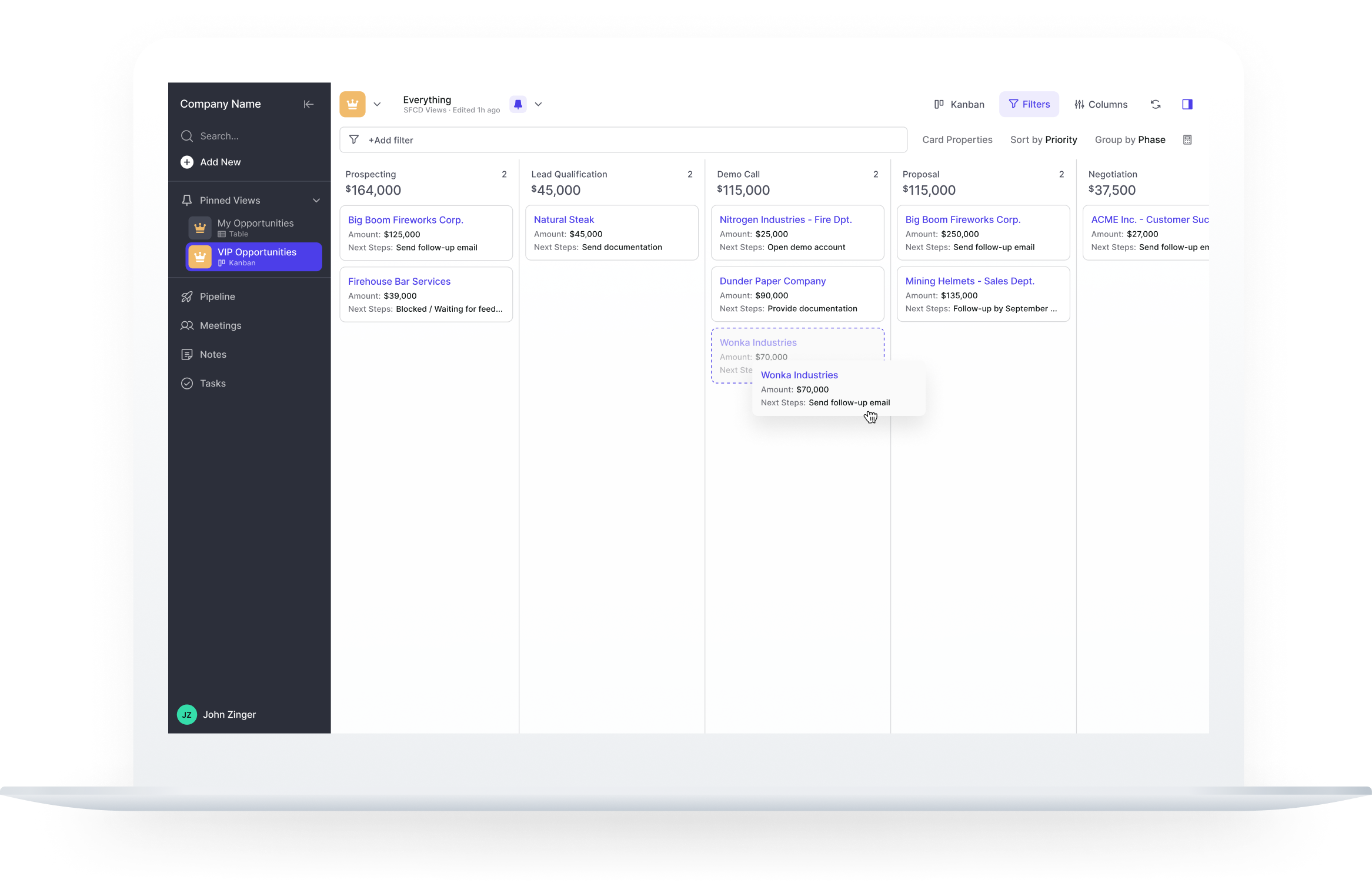Collapse the sidebar with arrow icon
1372x886 pixels.
click(x=308, y=104)
